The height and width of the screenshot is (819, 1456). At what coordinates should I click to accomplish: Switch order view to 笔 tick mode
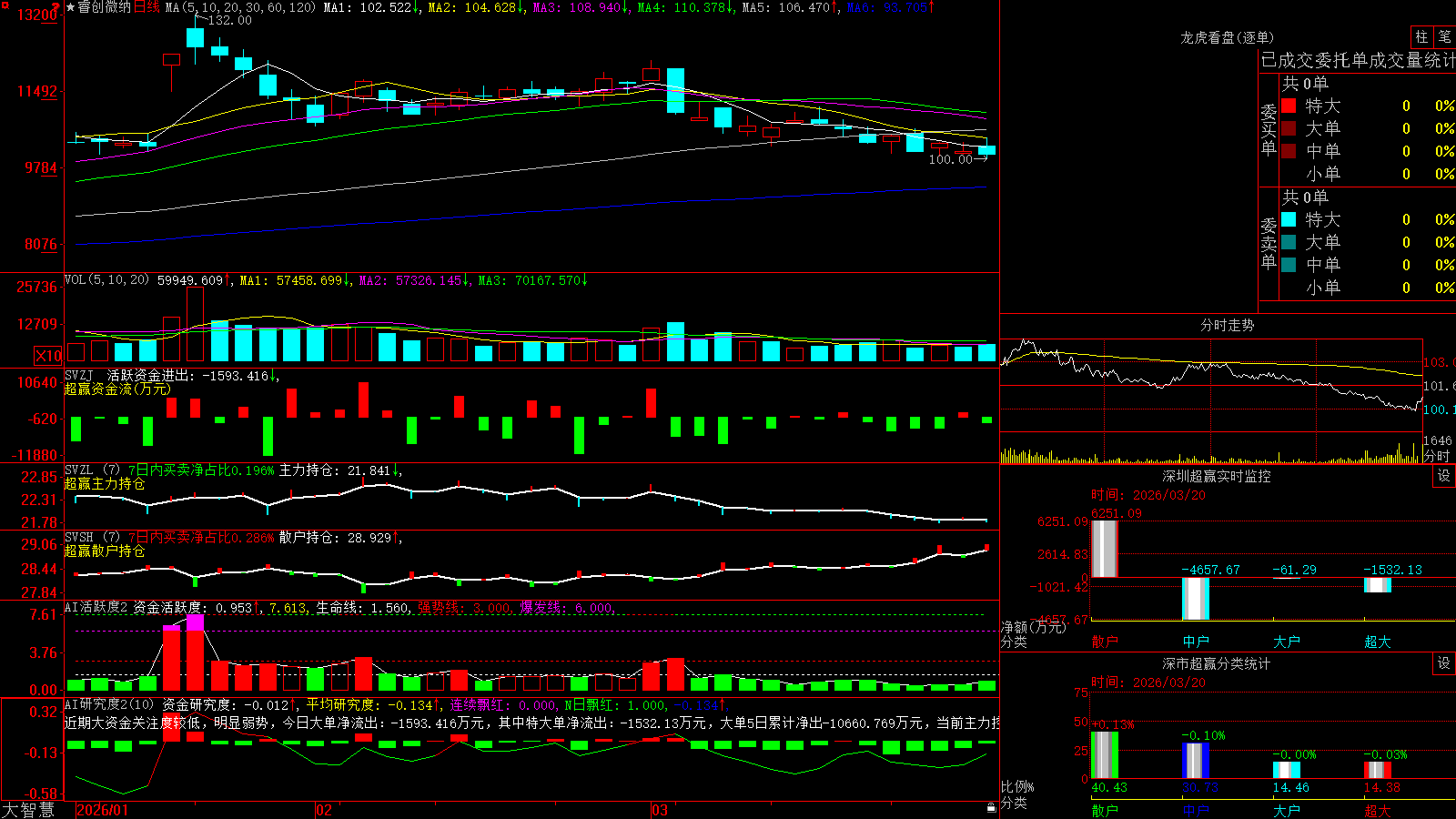(1444, 37)
